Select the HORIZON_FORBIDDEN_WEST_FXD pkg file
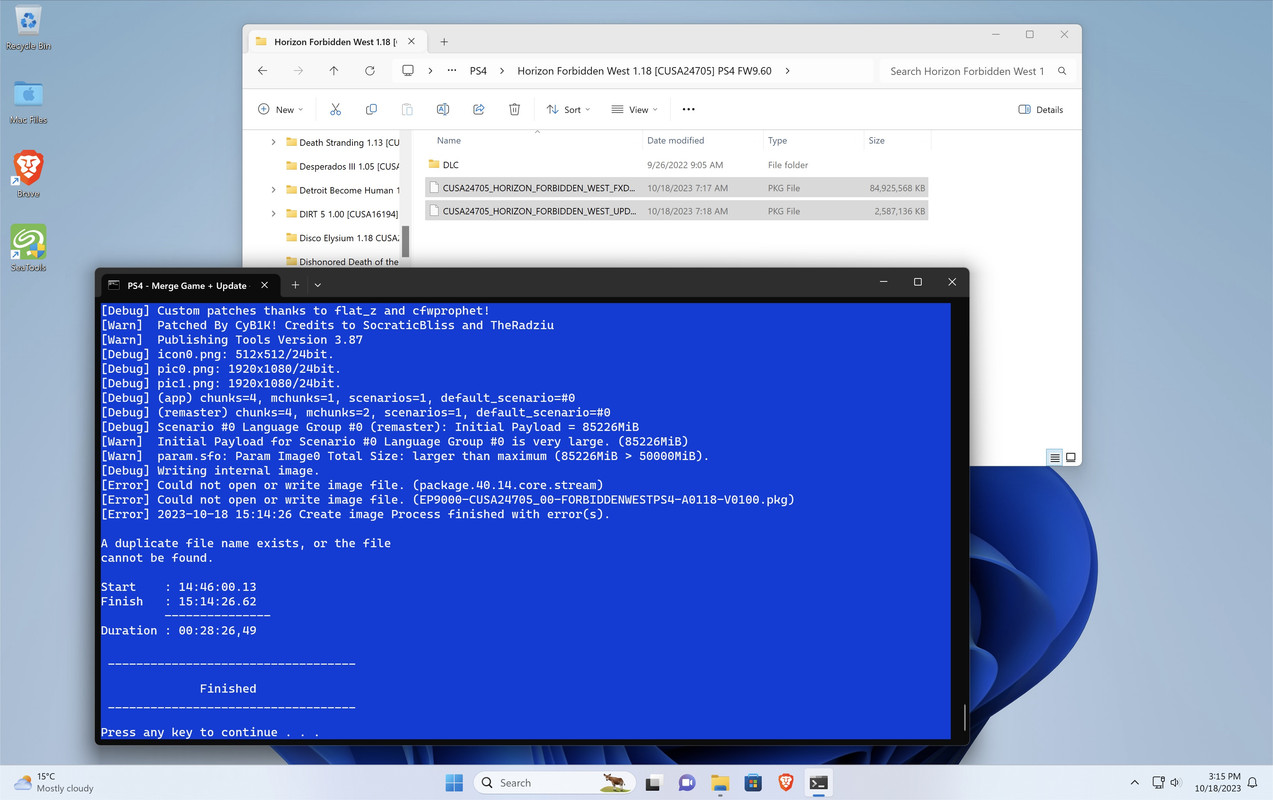This screenshot has height=800, width=1273. 676,187
